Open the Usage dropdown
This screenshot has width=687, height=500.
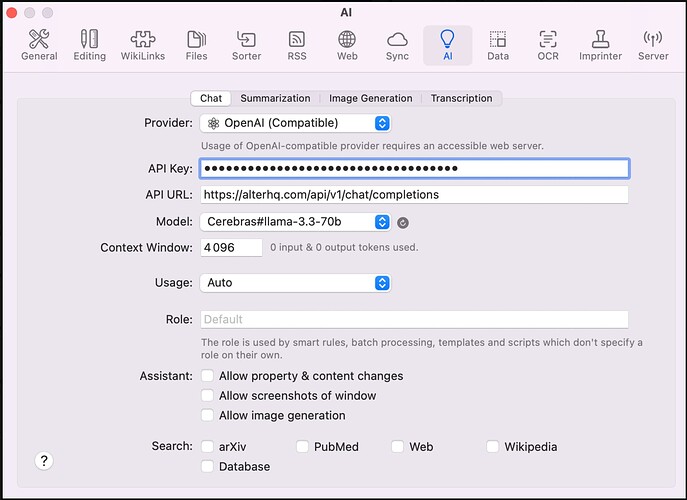(295, 283)
